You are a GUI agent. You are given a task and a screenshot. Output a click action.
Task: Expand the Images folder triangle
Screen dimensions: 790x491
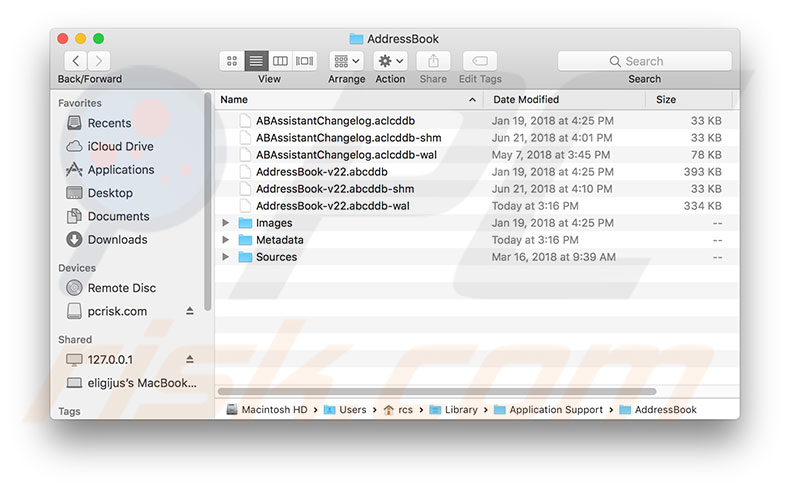coord(226,223)
